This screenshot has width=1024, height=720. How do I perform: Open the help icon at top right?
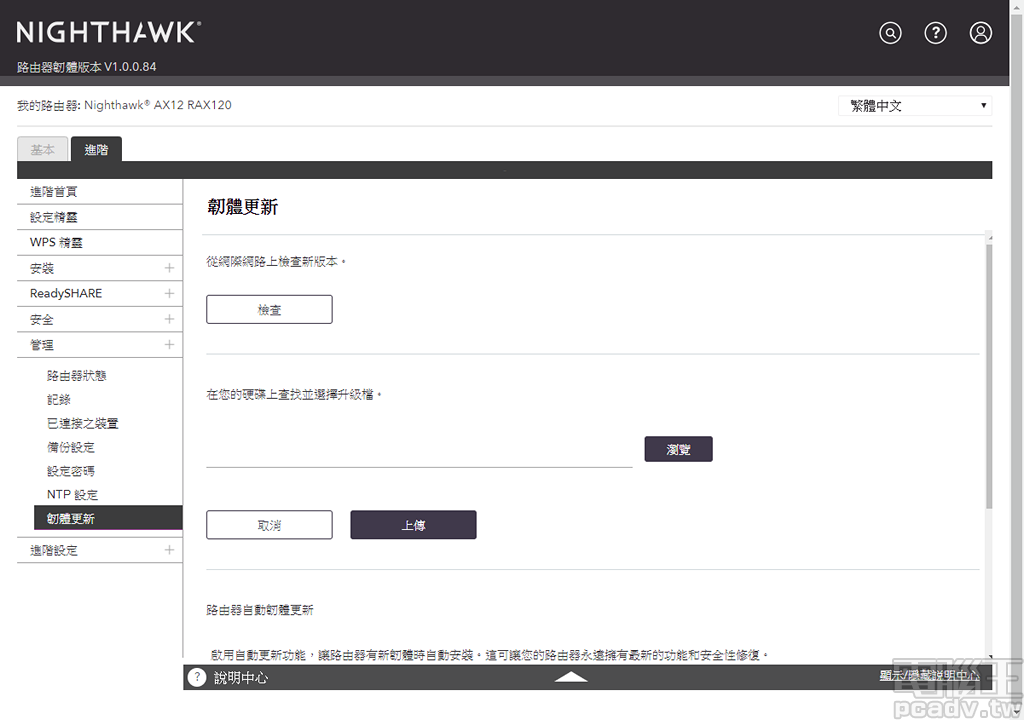(x=935, y=32)
